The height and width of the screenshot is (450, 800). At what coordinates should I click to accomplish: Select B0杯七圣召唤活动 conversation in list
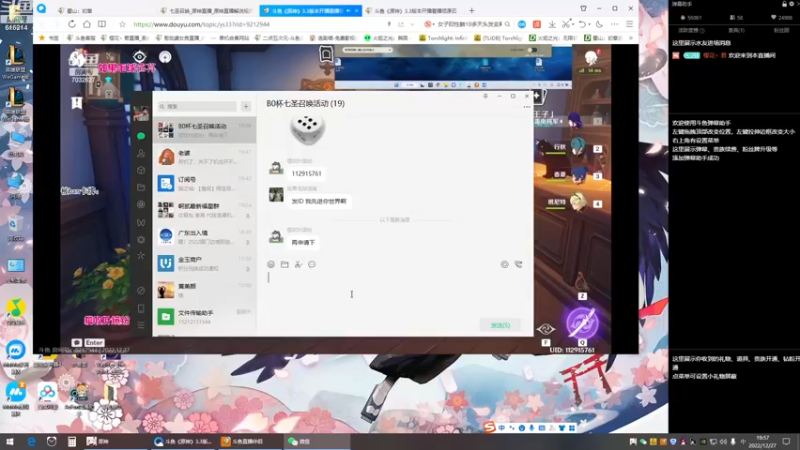205,130
